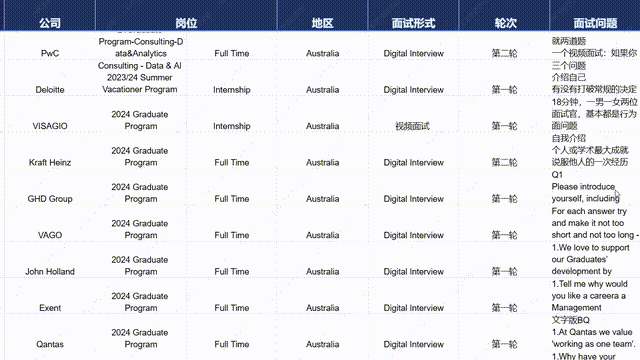Click the 地区 column header
Viewport: 640px width, 360px height.
pyautogui.click(x=322, y=23)
